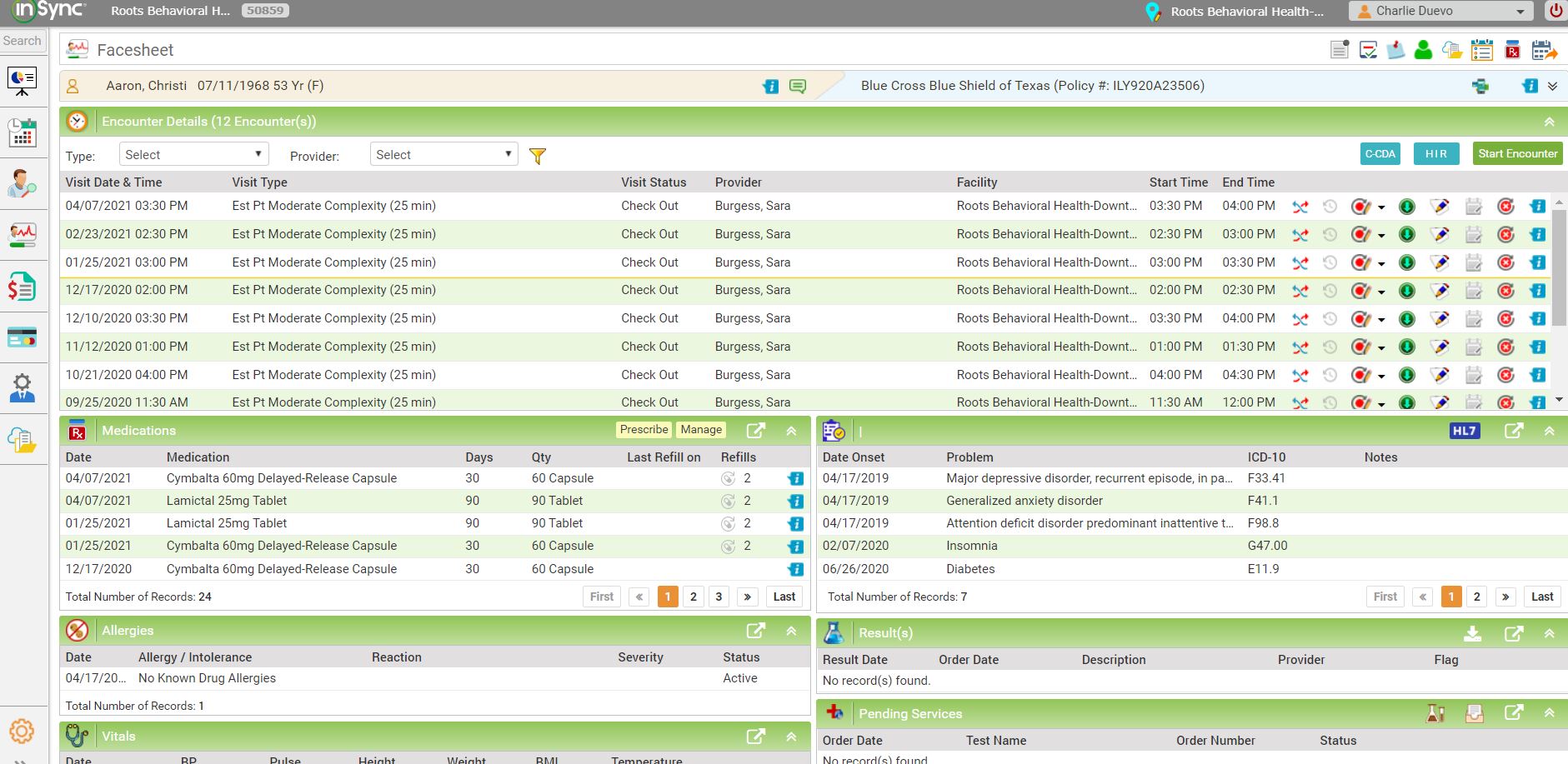Viewport: 1568px width, 764px height.
Task: Select the Insomnia problem row
Action: [x=1192, y=547]
